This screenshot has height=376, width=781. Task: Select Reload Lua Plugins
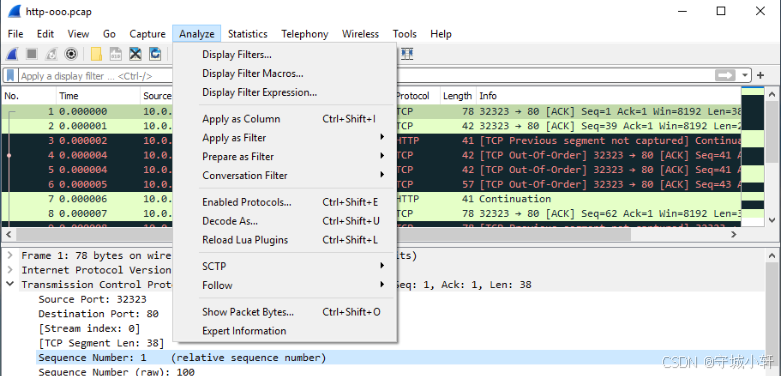[x=285, y=240]
